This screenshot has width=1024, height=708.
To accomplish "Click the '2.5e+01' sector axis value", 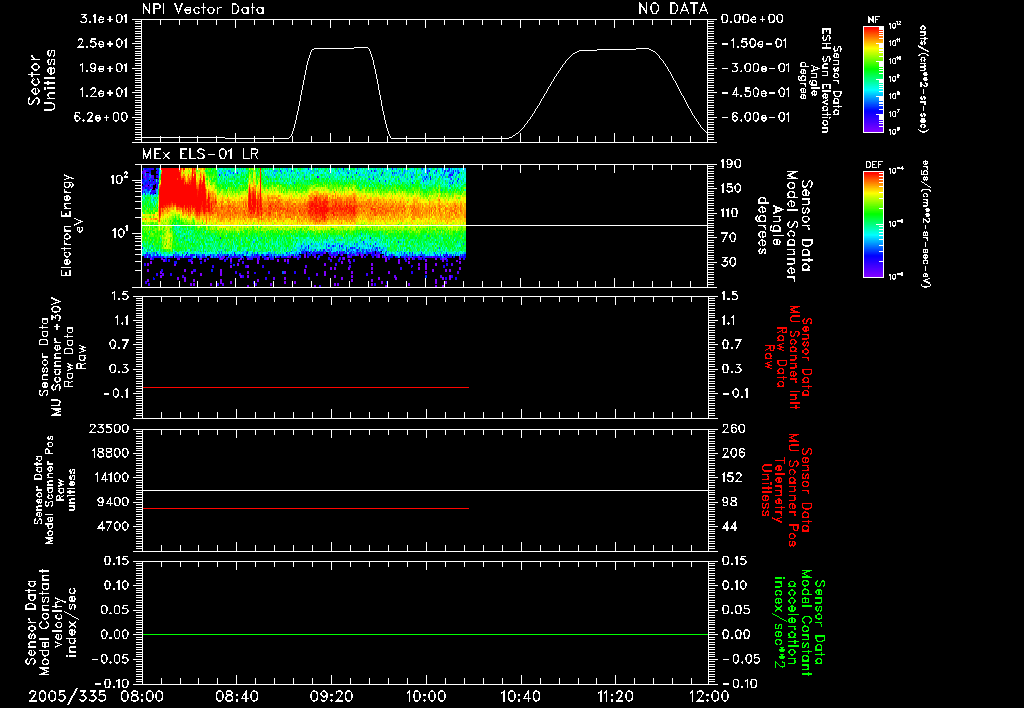I will pos(104,43).
